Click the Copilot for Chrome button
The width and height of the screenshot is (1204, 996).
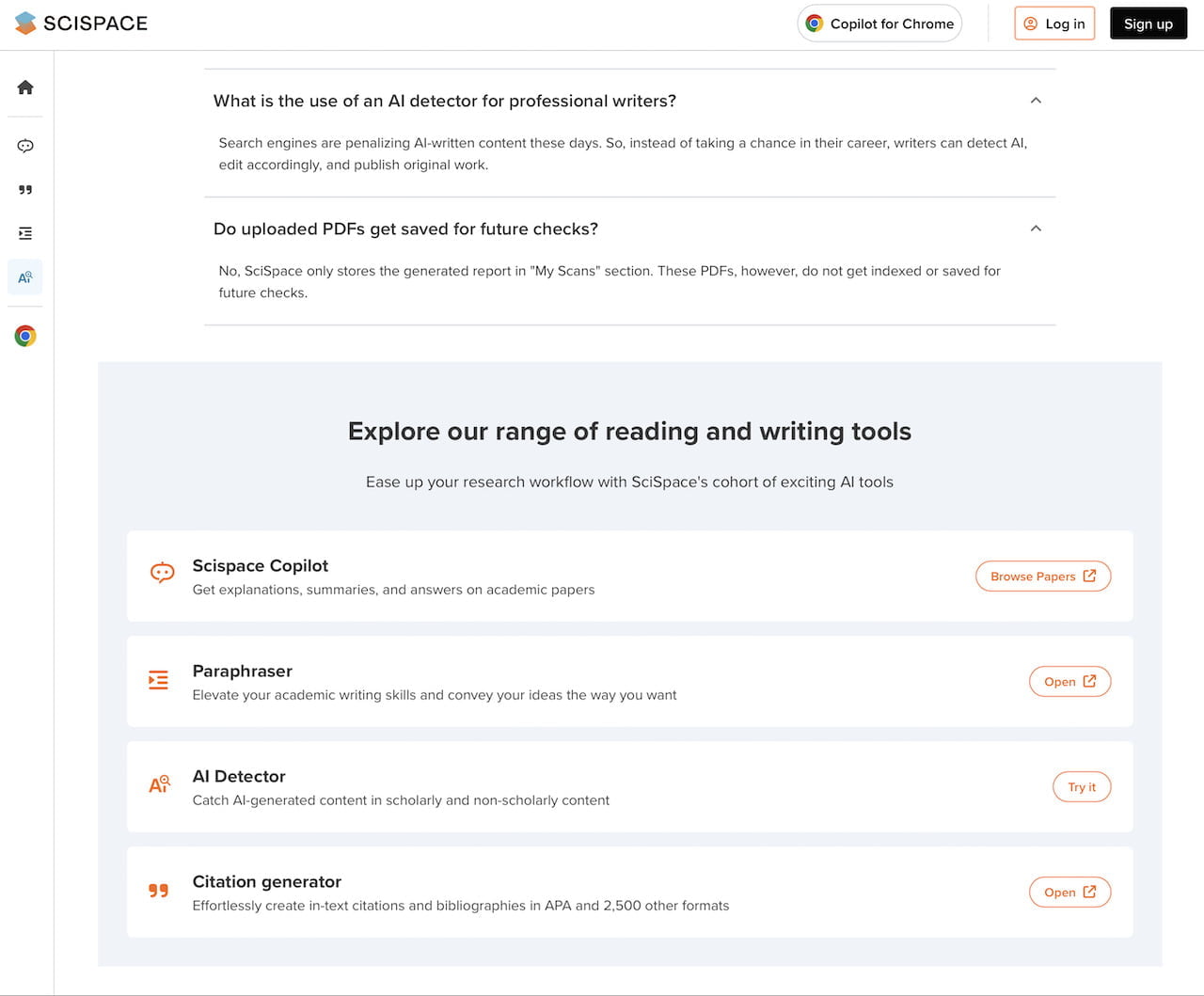(x=879, y=24)
